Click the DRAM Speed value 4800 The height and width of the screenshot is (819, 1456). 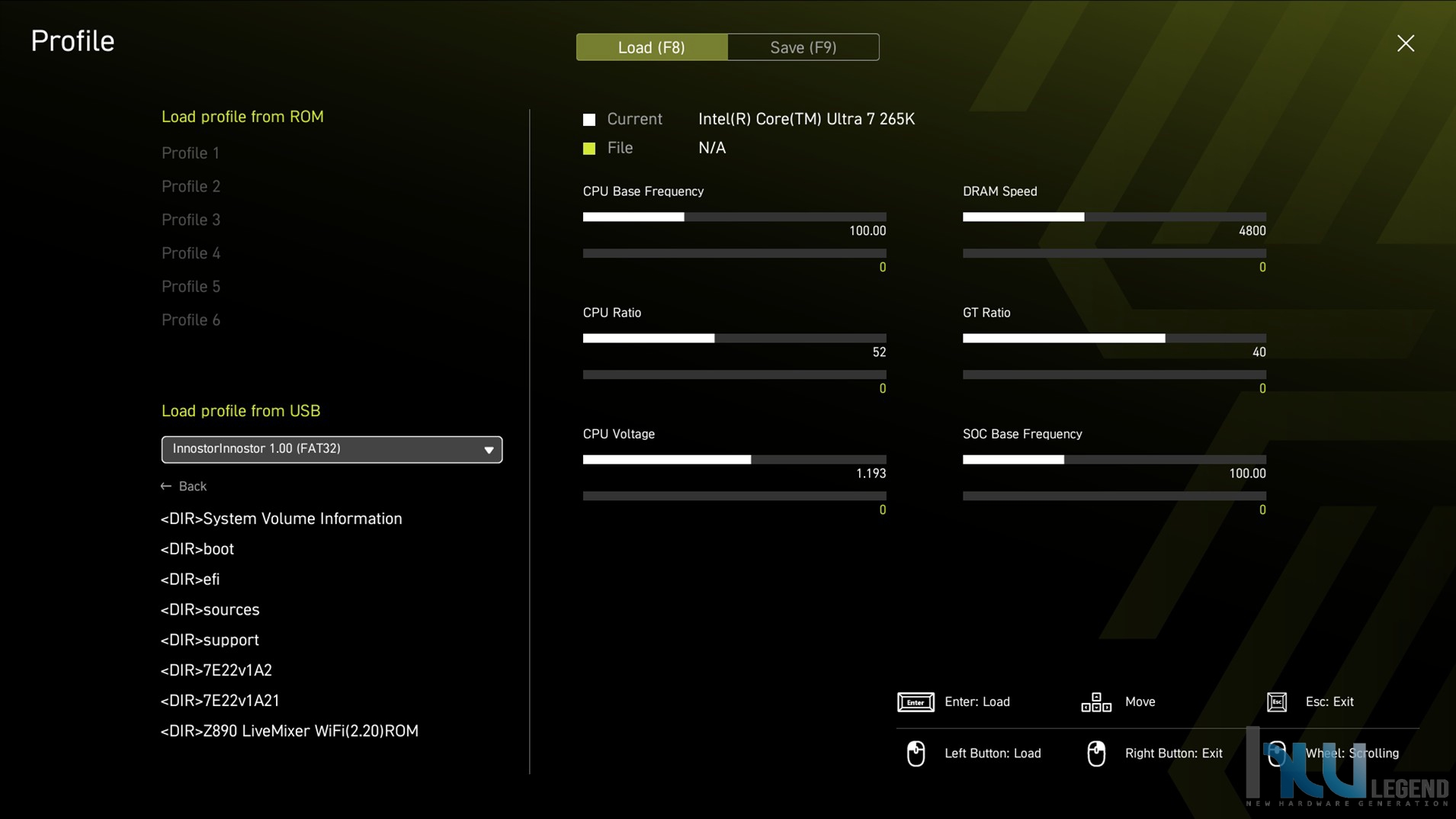point(1252,231)
